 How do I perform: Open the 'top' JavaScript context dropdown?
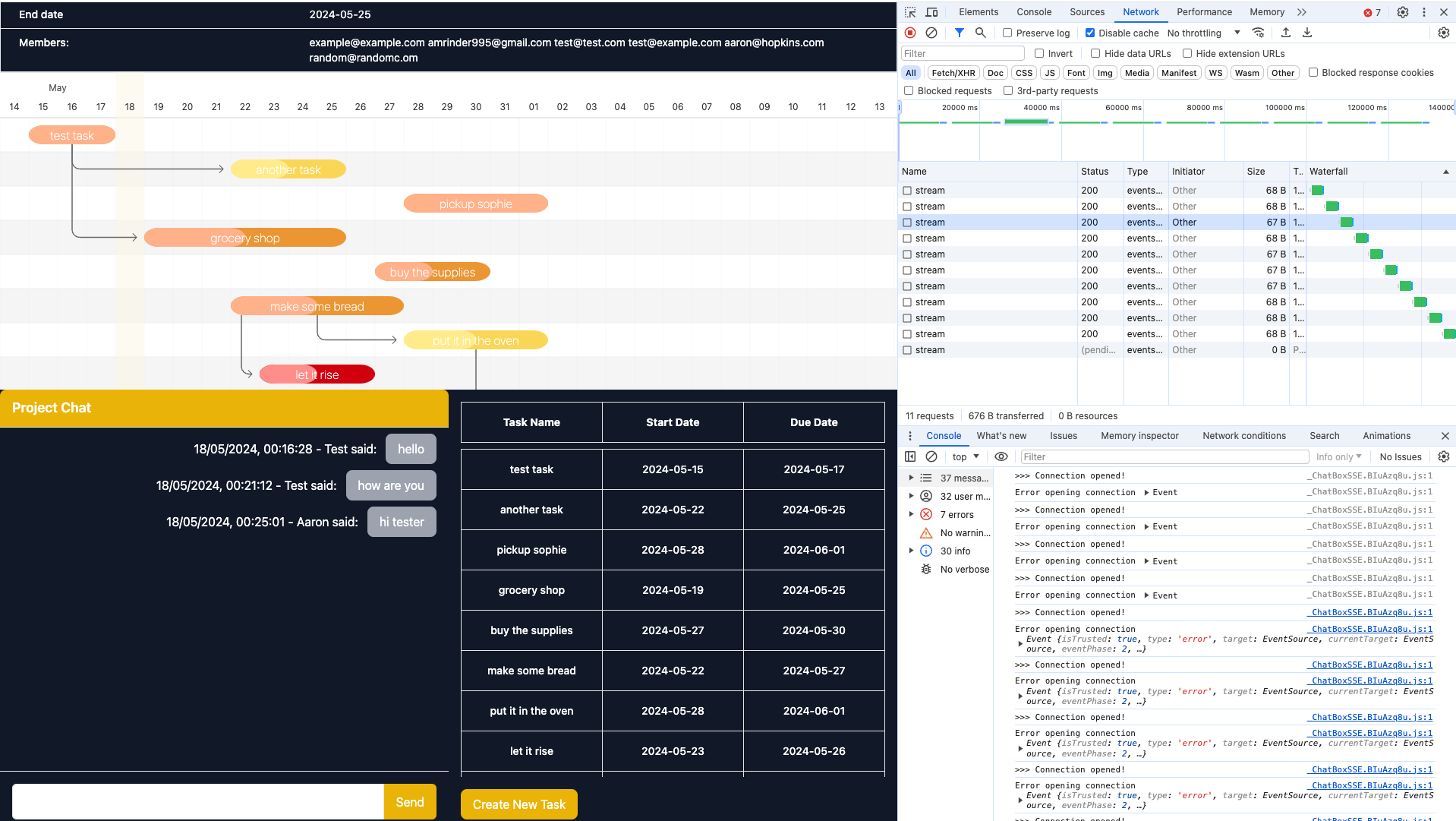tap(964, 456)
